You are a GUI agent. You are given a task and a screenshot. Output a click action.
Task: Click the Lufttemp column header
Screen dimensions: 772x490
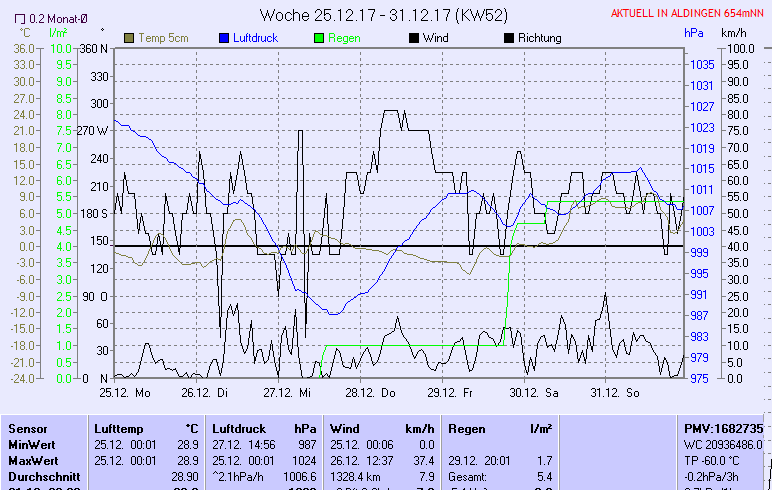[x=119, y=428]
